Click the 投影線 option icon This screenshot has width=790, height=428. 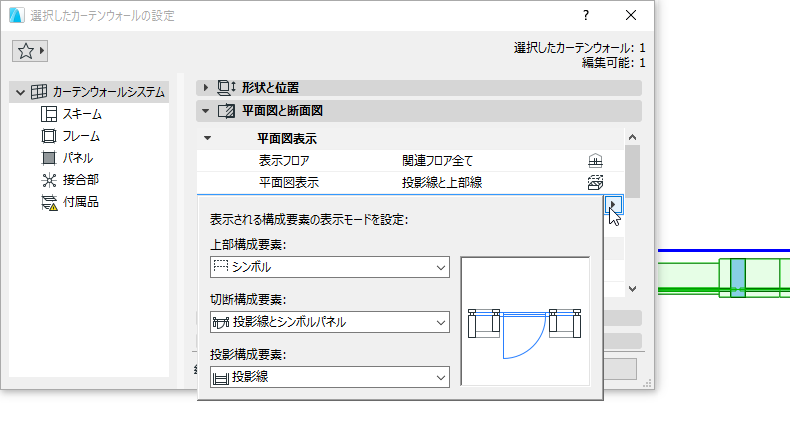point(221,378)
